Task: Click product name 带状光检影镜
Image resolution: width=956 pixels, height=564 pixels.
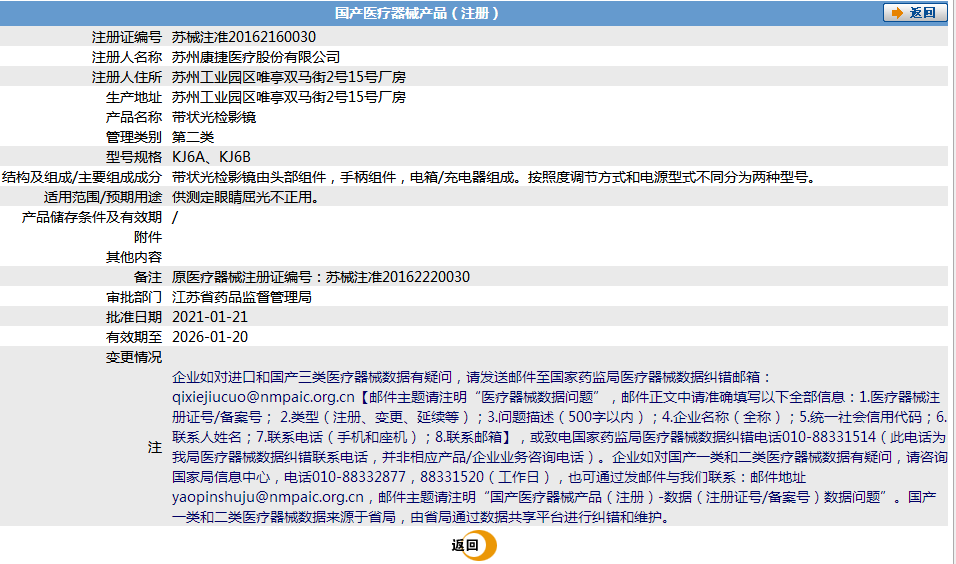Action: (214, 117)
